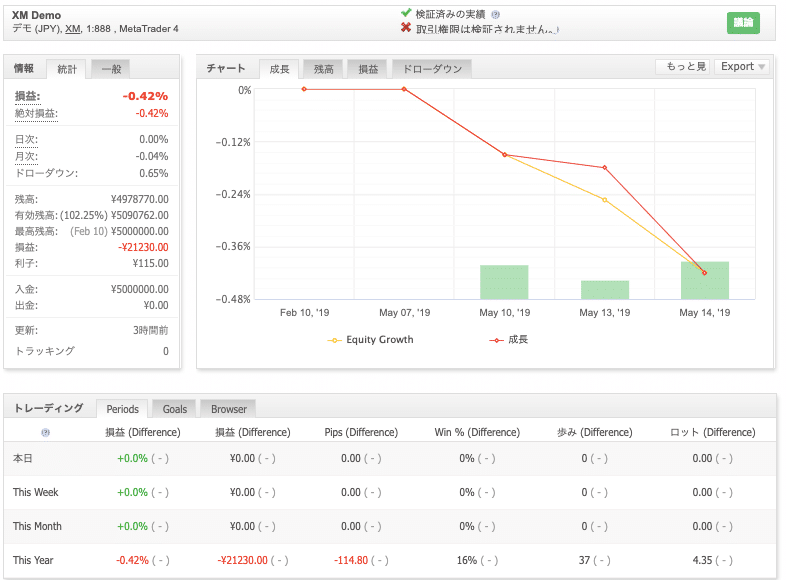Open the XM broker link
The width and height of the screenshot is (786, 580).
tap(73, 29)
